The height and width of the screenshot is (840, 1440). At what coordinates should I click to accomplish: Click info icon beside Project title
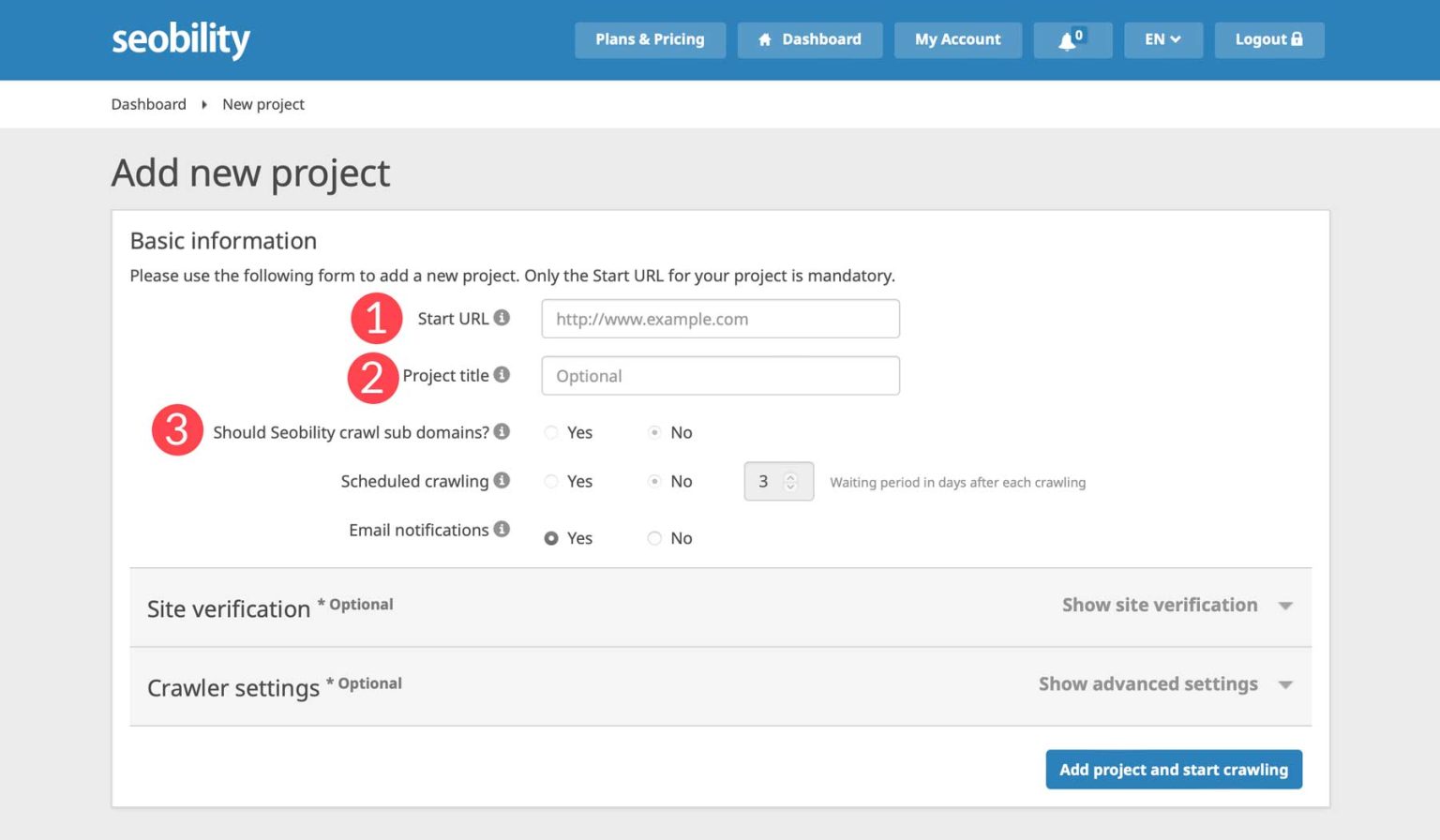pyautogui.click(x=502, y=375)
